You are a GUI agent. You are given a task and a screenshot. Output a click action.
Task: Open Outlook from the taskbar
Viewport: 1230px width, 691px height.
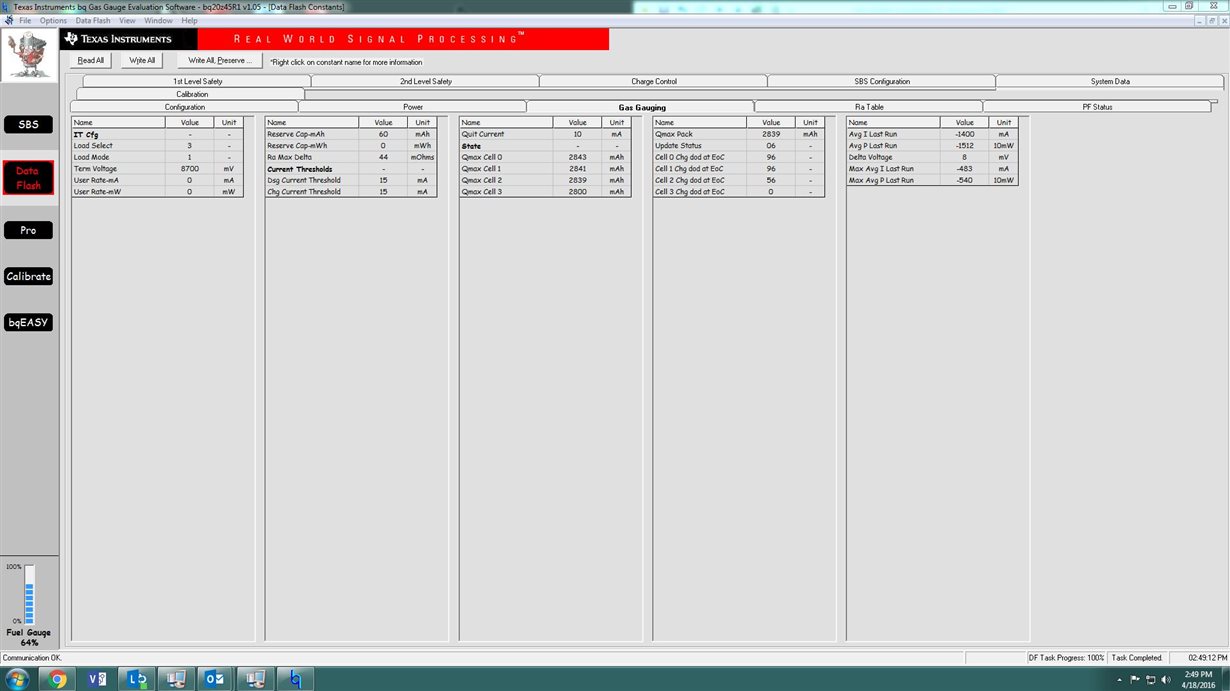pos(216,679)
